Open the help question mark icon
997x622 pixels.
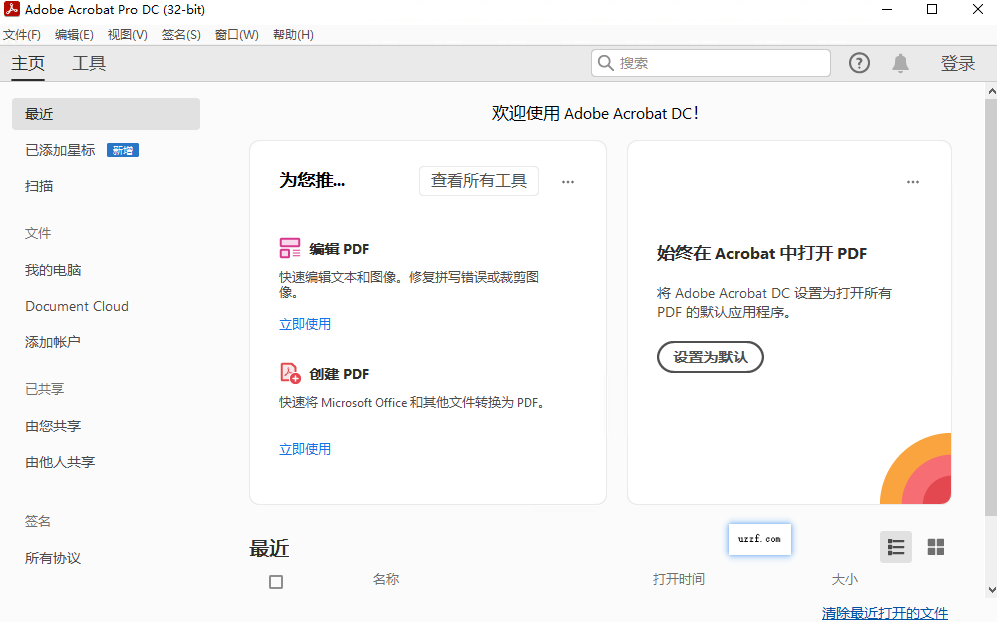pos(858,62)
